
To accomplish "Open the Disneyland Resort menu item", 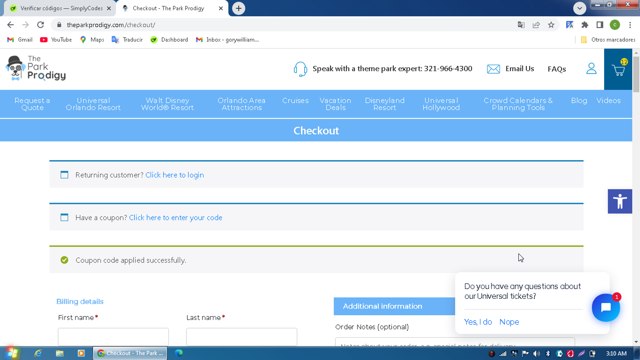I will (384, 104).
